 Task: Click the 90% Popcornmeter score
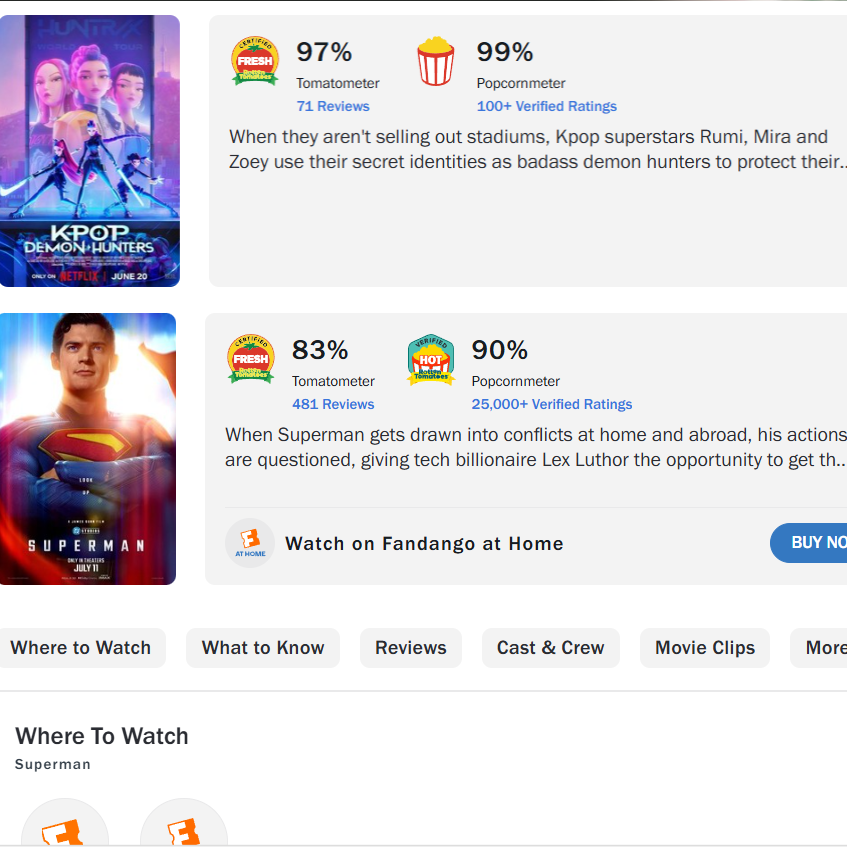[x=500, y=350]
